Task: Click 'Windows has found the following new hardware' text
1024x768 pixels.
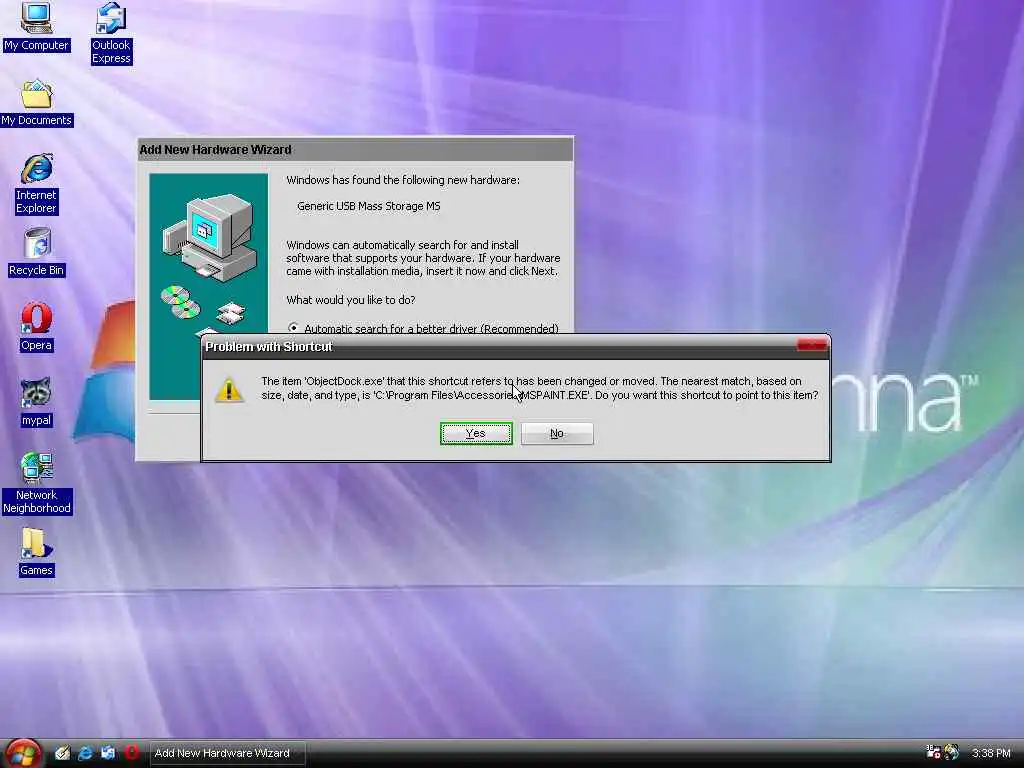Action: (x=403, y=180)
